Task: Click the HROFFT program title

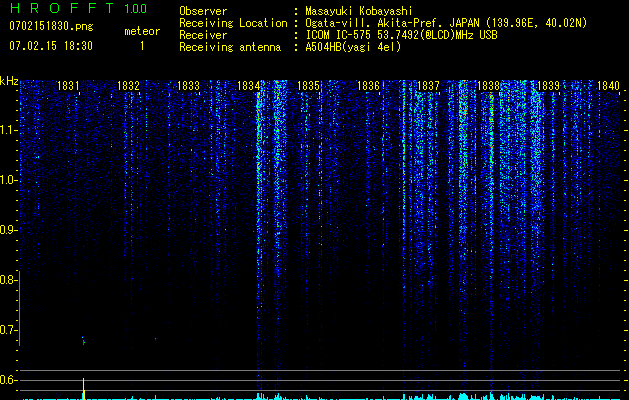Action: tap(63, 8)
